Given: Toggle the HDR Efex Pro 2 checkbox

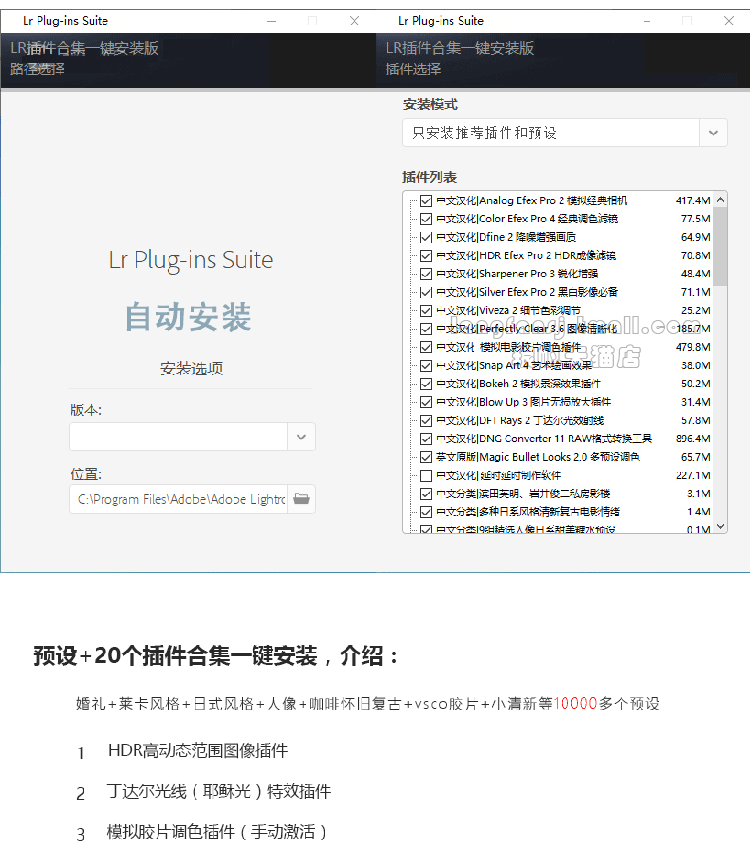Looking at the screenshot, I should tap(426, 256).
